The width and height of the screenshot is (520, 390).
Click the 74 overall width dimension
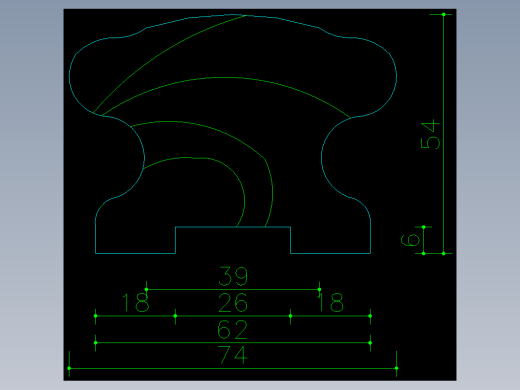click(x=233, y=355)
